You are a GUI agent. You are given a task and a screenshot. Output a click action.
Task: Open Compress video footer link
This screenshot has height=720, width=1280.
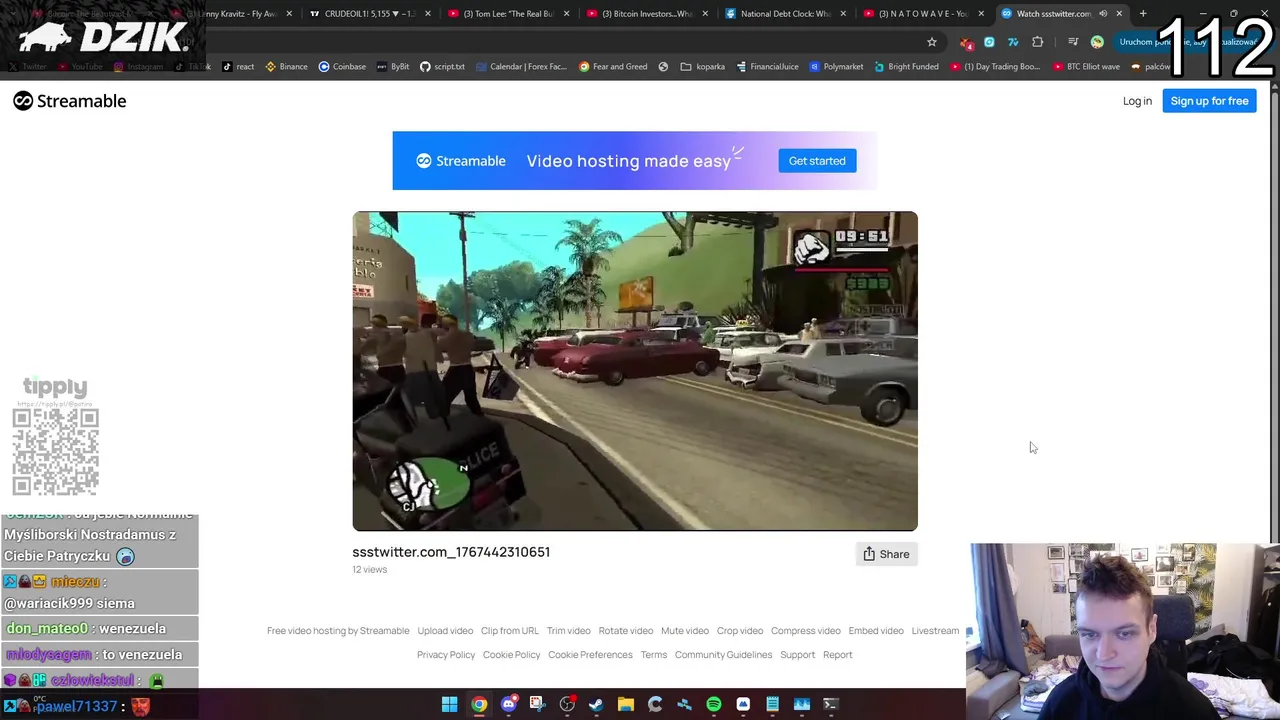point(806,631)
